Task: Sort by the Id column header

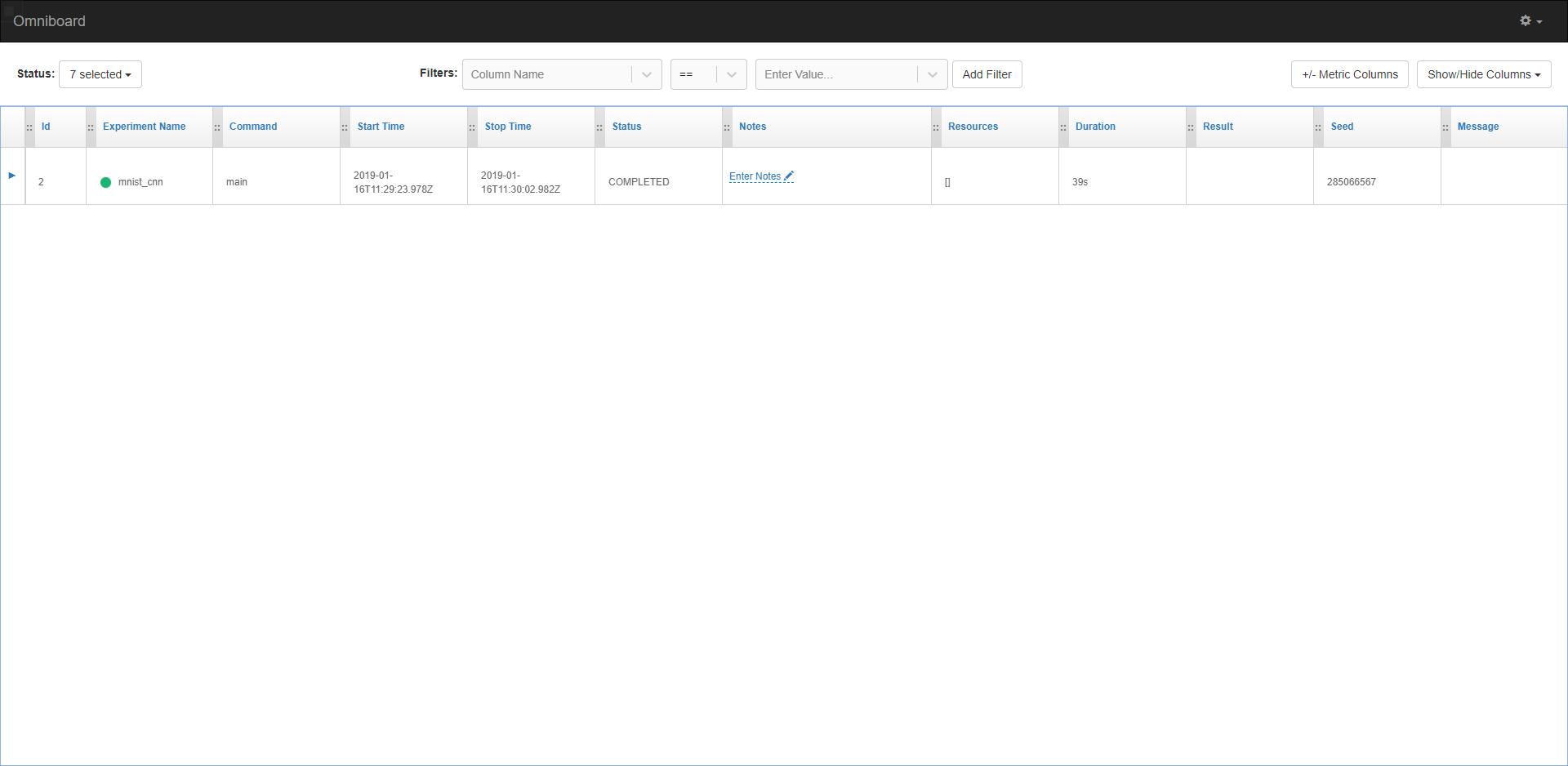Action: (46, 127)
